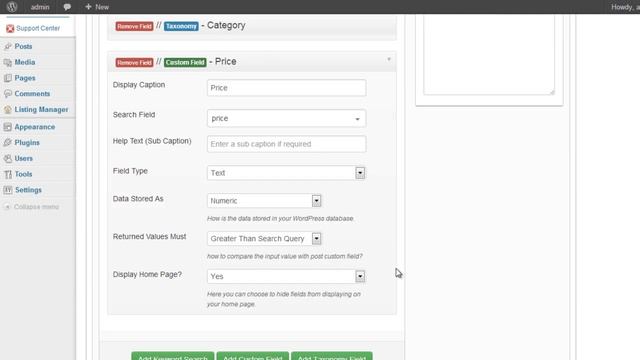Remove the Price custom field

(x=134, y=62)
